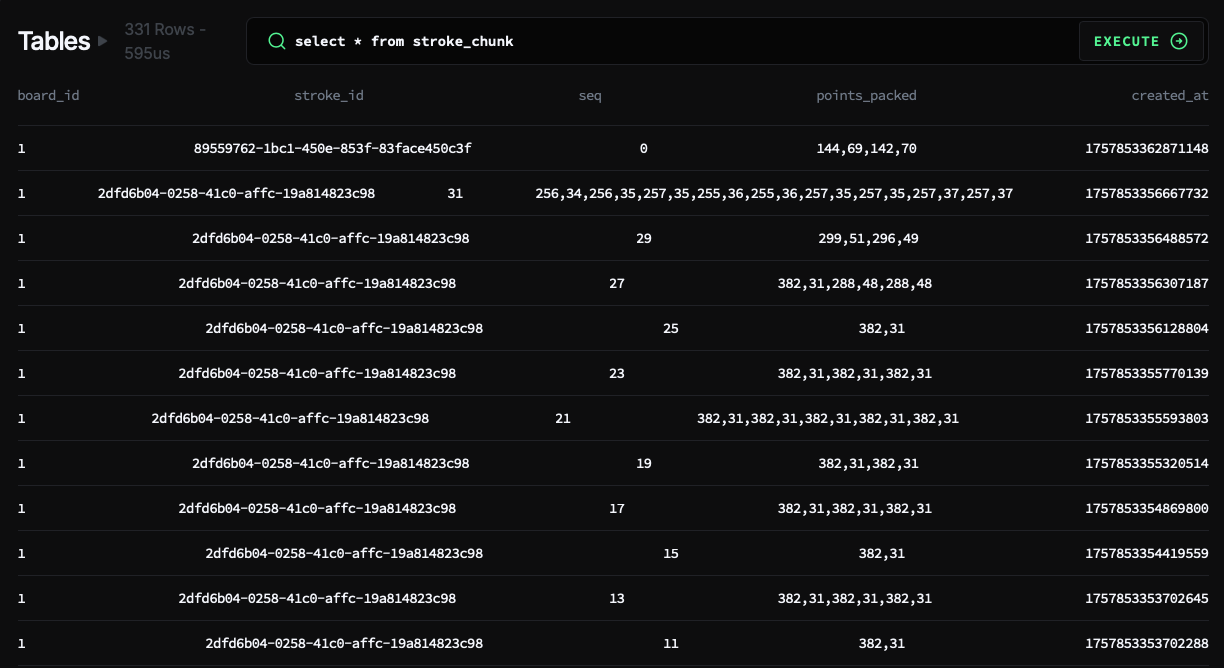Click the seq cell showing 19
This screenshot has width=1224, height=668.
tap(643, 464)
